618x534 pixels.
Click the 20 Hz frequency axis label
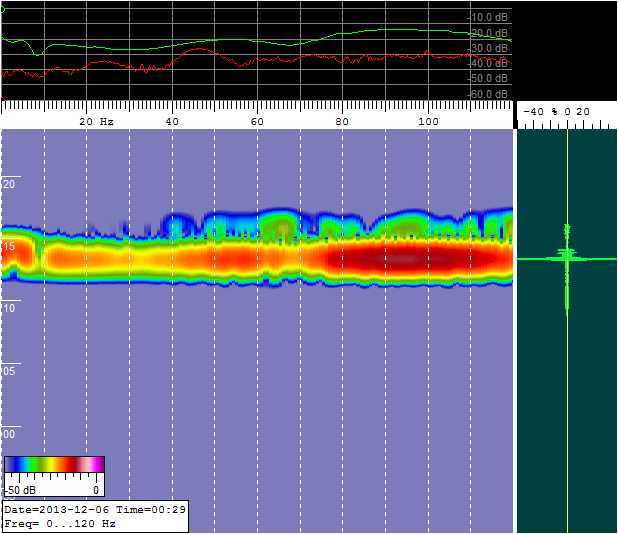click(96, 121)
